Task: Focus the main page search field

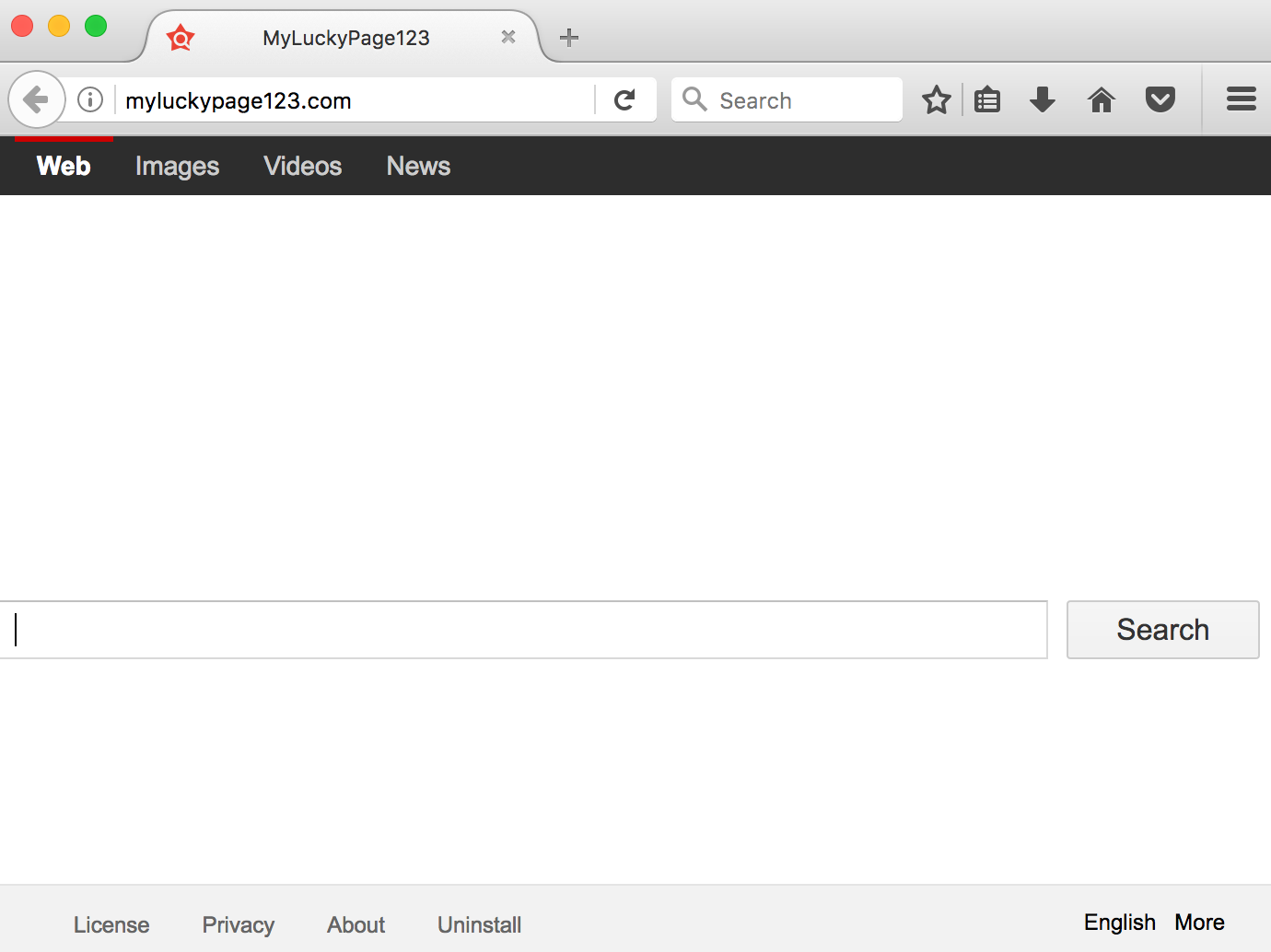Action: (x=525, y=630)
